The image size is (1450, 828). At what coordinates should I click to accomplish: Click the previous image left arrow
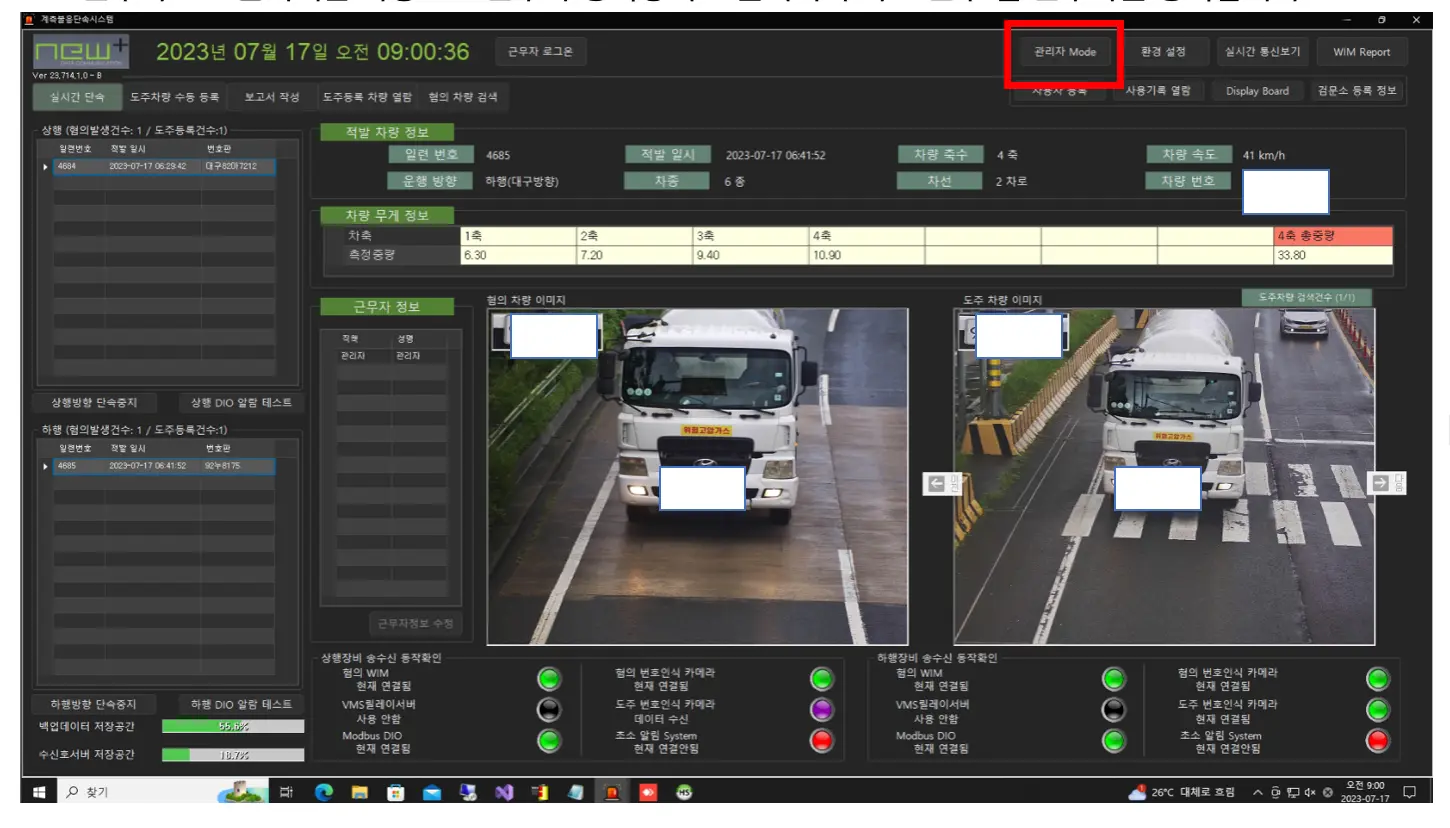coord(937,484)
